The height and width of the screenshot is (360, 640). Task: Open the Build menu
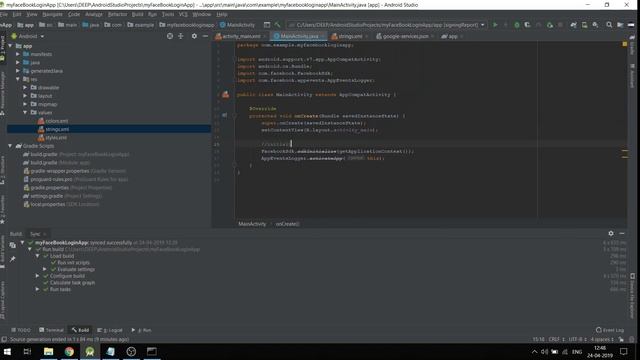tap(137, 14)
